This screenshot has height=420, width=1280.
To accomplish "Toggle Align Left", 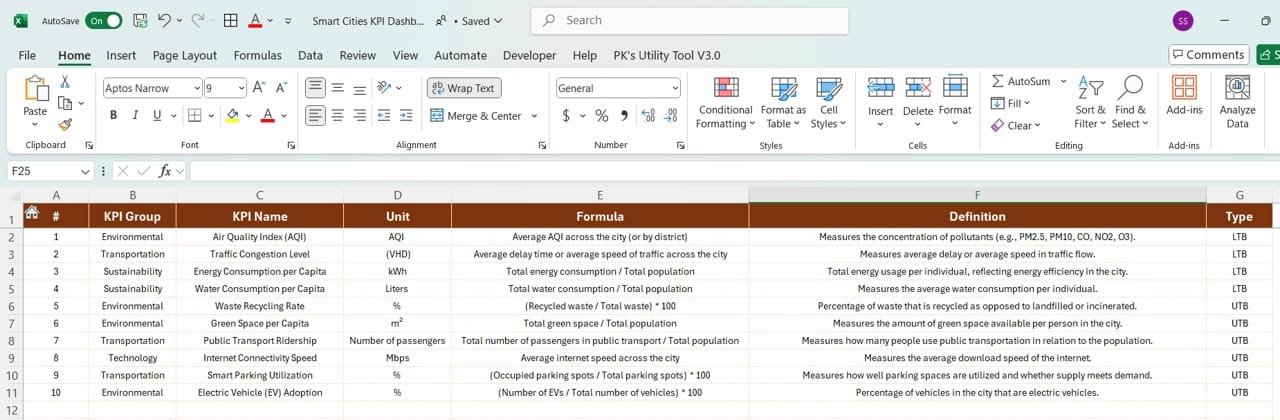I will 316,116.
